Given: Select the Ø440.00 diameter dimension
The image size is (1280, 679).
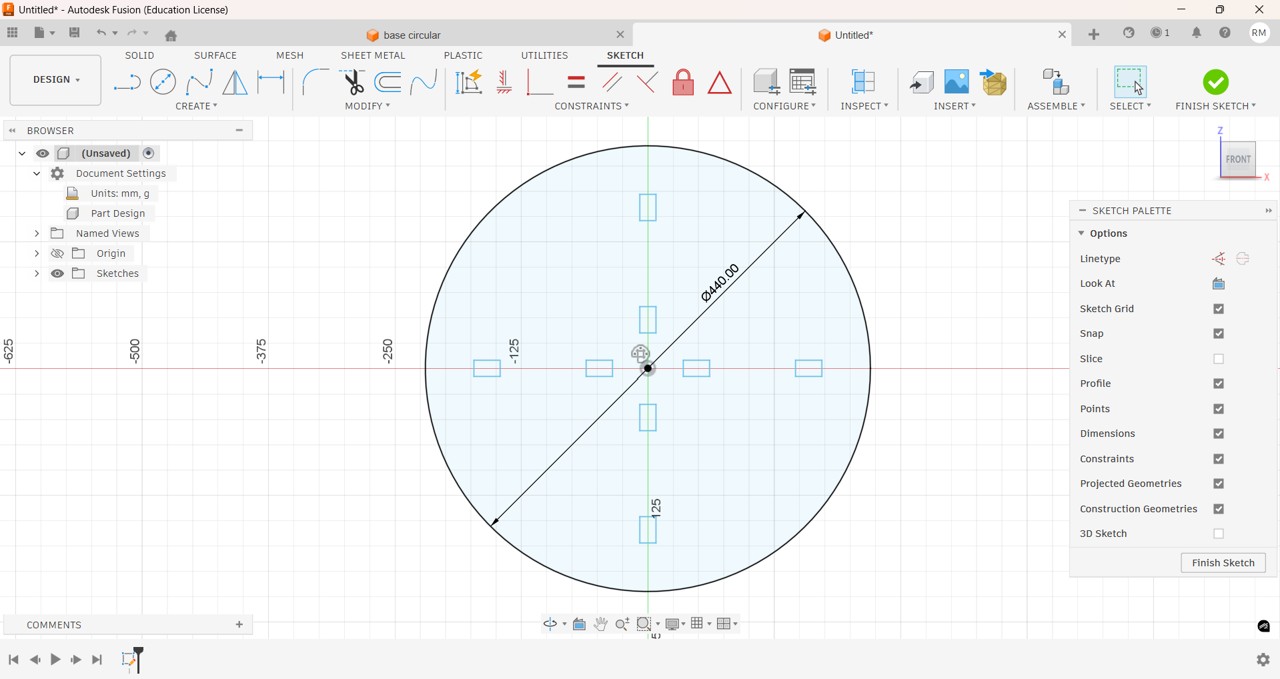Looking at the screenshot, I should (x=720, y=283).
